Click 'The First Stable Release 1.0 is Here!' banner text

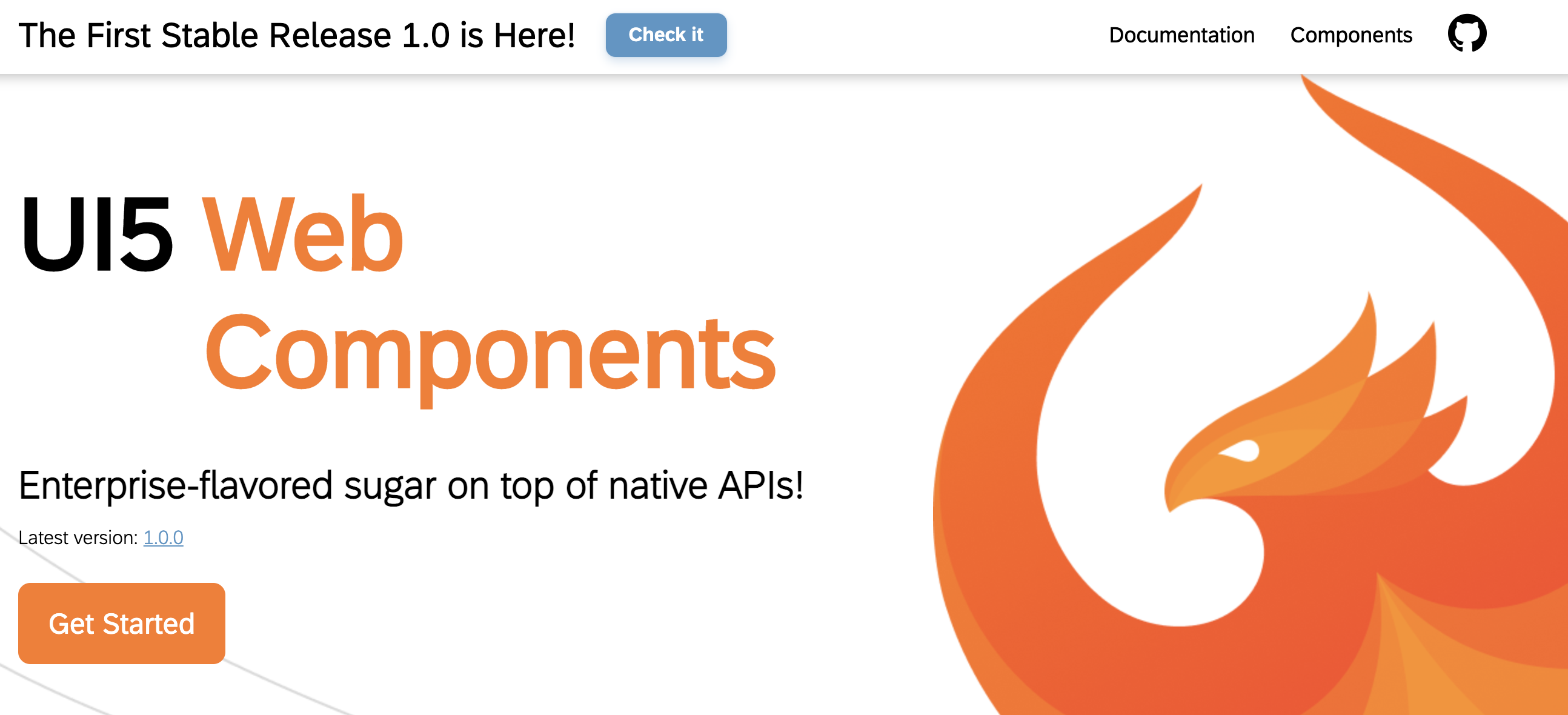[x=297, y=35]
